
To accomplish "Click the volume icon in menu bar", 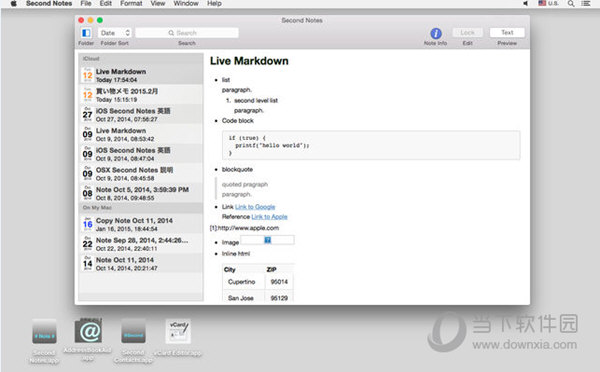I will click(526, 3).
